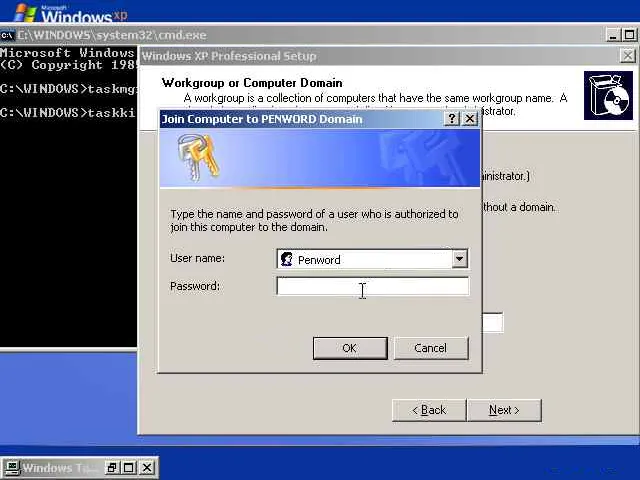Click OK in the Join Computer dialog
This screenshot has height=480, width=640.
350,348
